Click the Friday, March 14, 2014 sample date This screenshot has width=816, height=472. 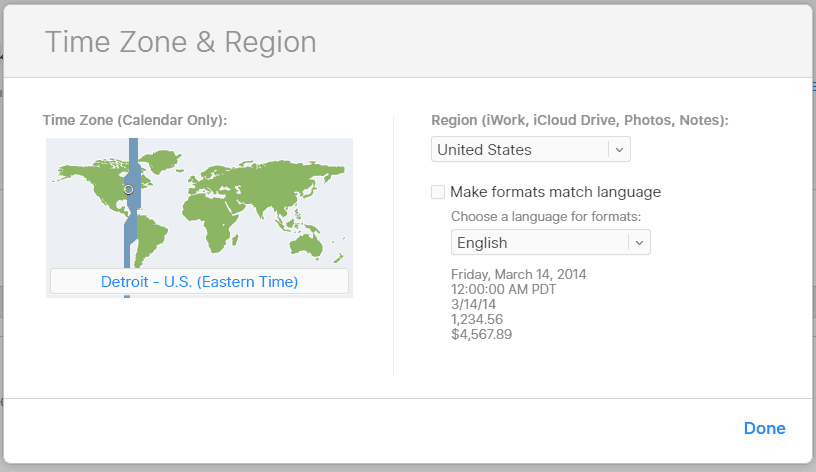point(518,274)
